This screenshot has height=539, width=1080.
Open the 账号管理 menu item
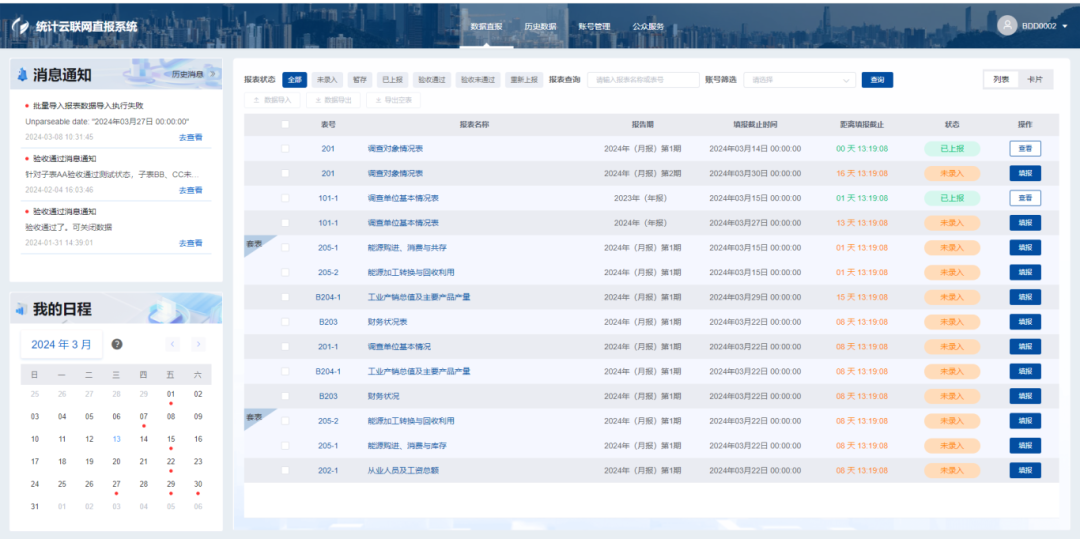point(594,27)
